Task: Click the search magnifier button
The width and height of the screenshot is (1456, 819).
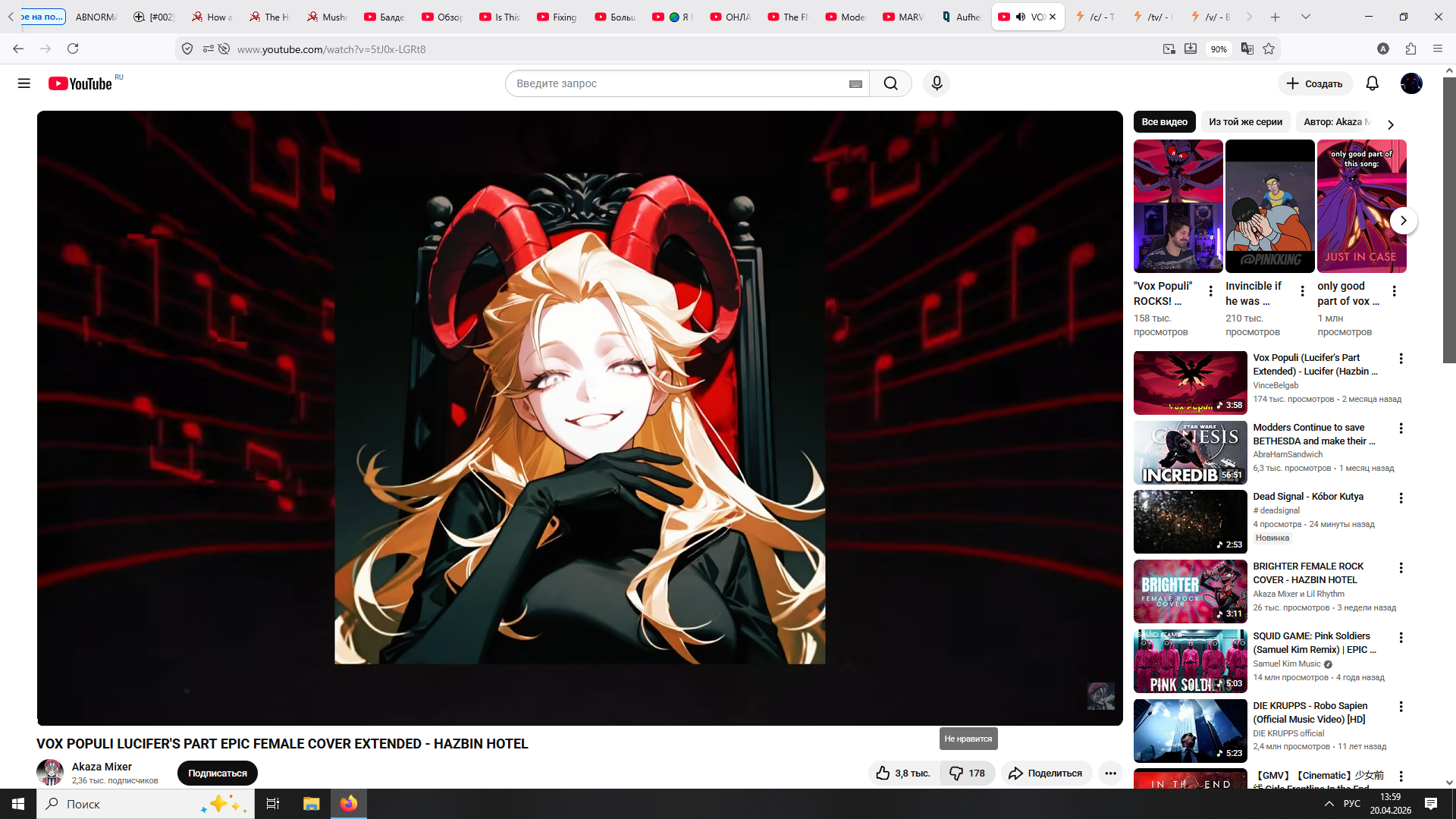Action: click(890, 83)
